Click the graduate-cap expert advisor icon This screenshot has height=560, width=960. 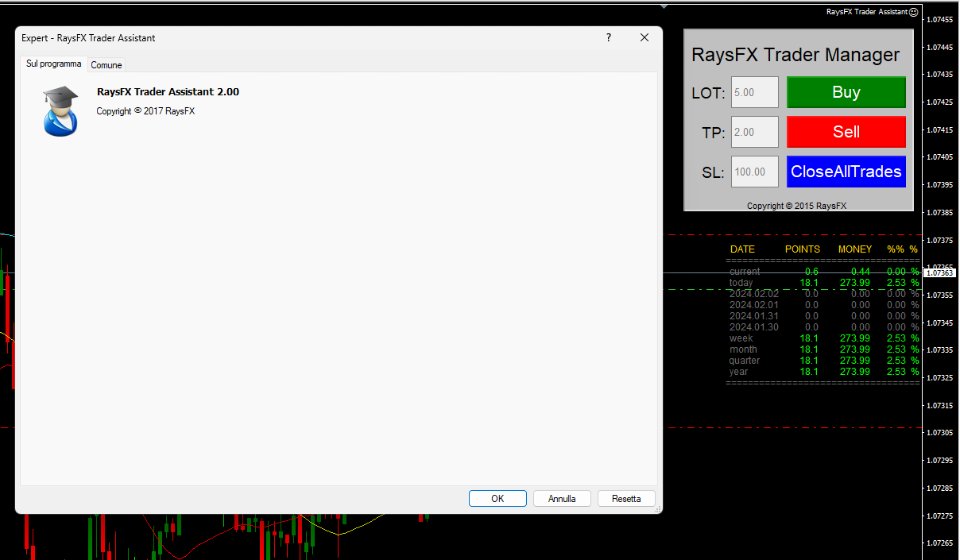coord(61,110)
